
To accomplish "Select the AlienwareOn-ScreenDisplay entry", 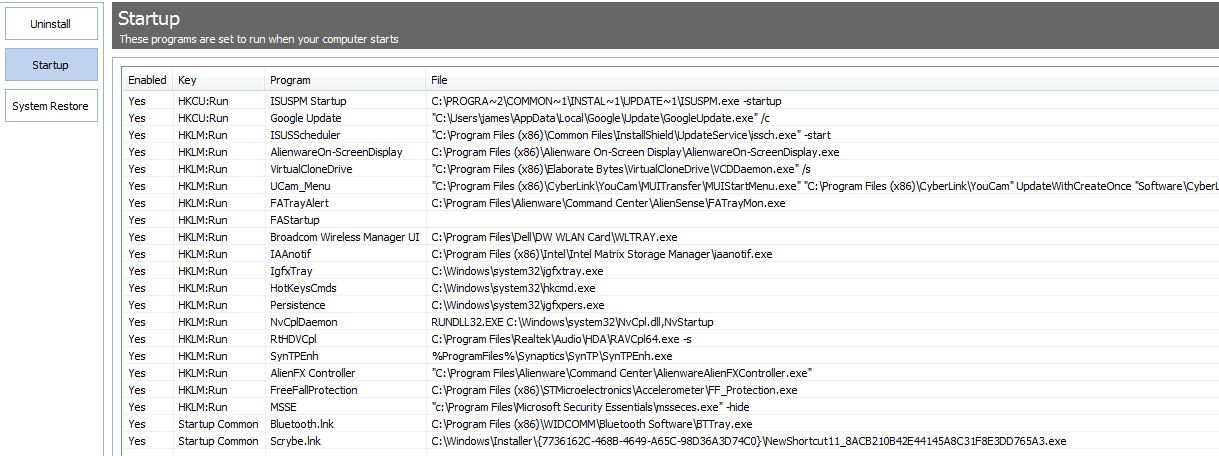I will [671, 152].
